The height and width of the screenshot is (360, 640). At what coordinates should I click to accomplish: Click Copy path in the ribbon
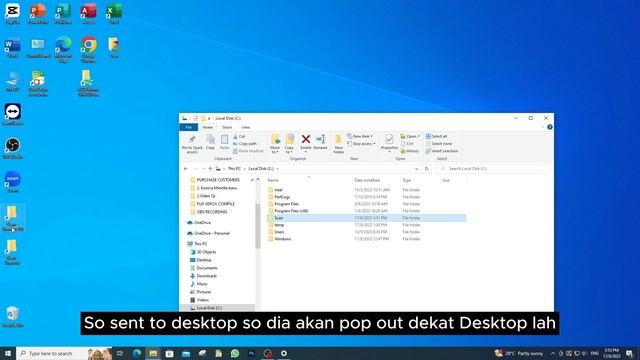pos(245,144)
